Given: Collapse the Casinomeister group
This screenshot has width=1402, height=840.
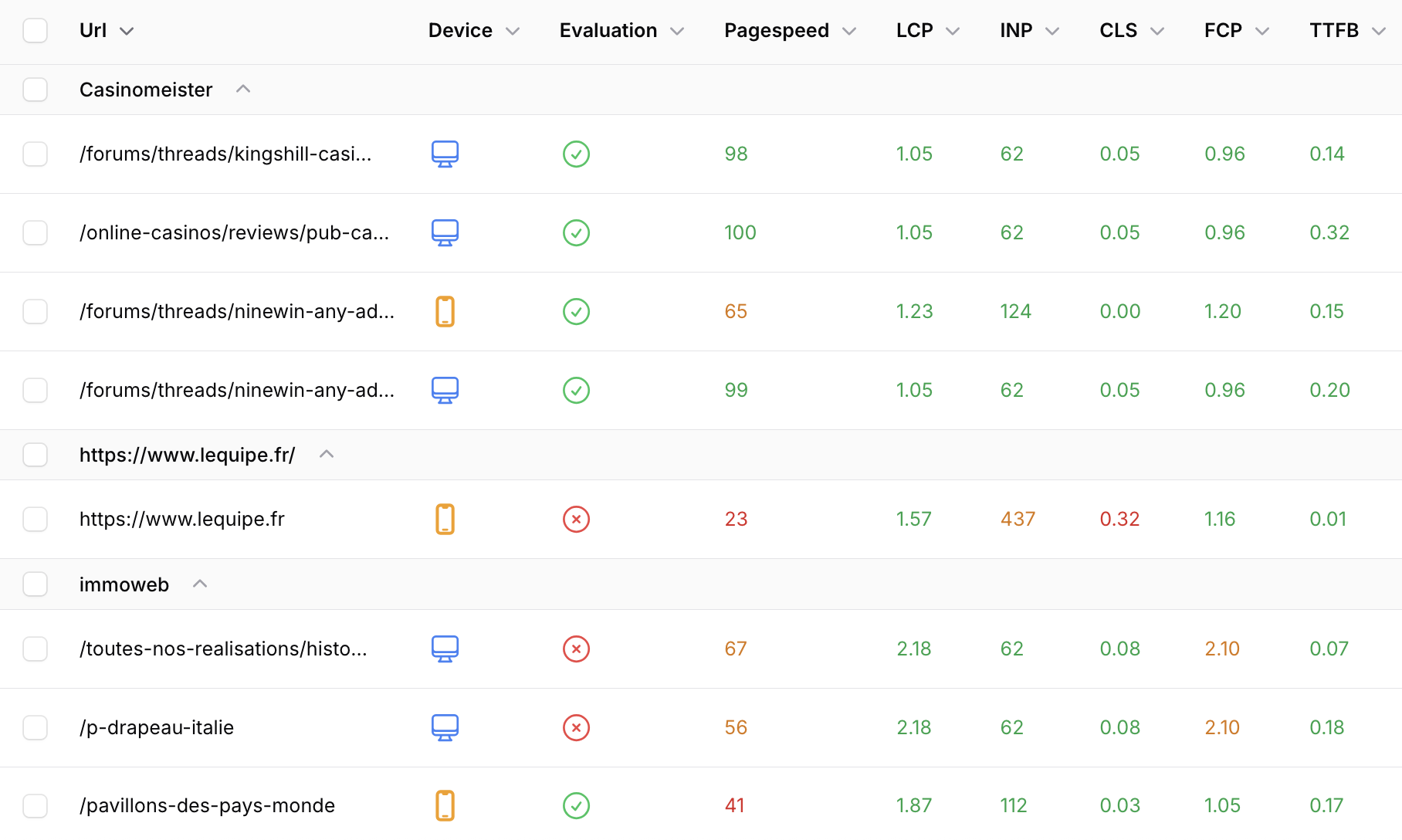Looking at the screenshot, I should click(x=243, y=89).
